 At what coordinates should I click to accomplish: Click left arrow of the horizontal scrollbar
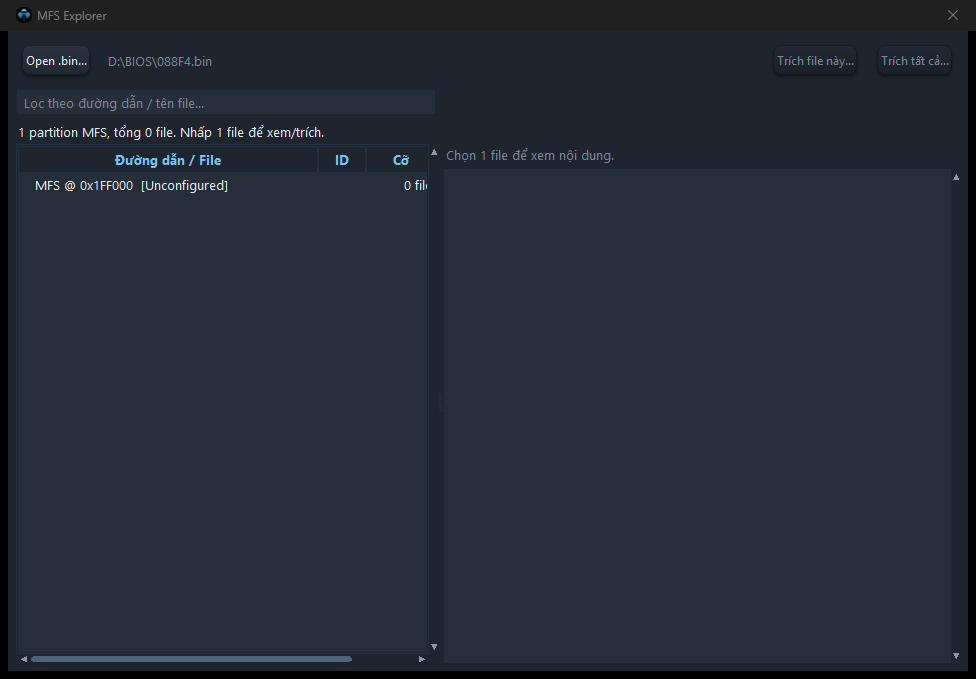tap(24, 658)
